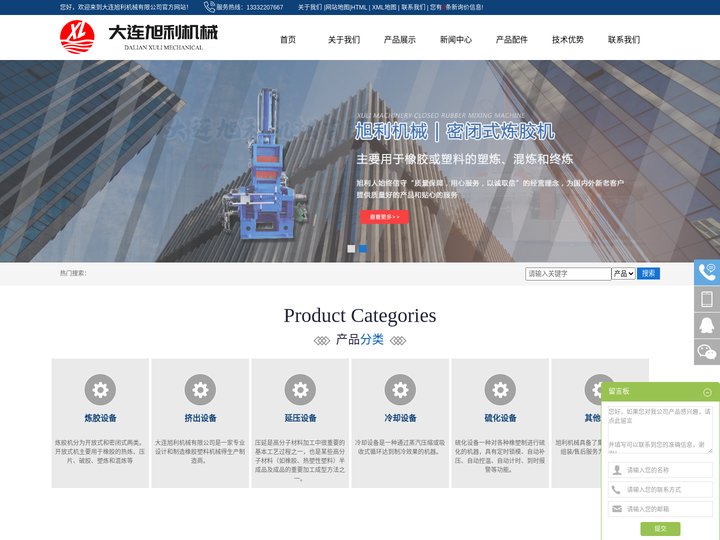
Task: Go to 首页 in the navigation
Action: pyautogui.click(x=288, y=40)
